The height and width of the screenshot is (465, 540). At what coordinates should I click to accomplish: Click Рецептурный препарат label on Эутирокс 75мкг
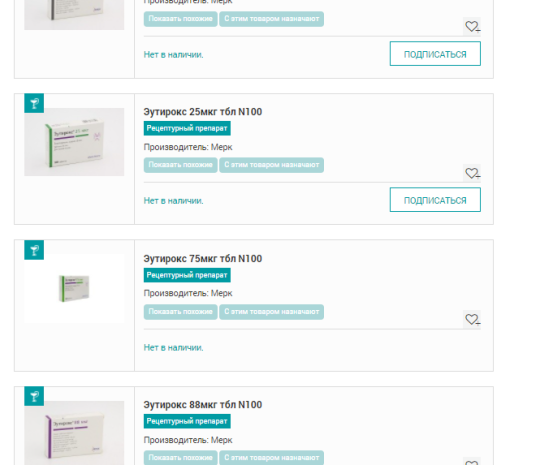(x=187, y=275)
